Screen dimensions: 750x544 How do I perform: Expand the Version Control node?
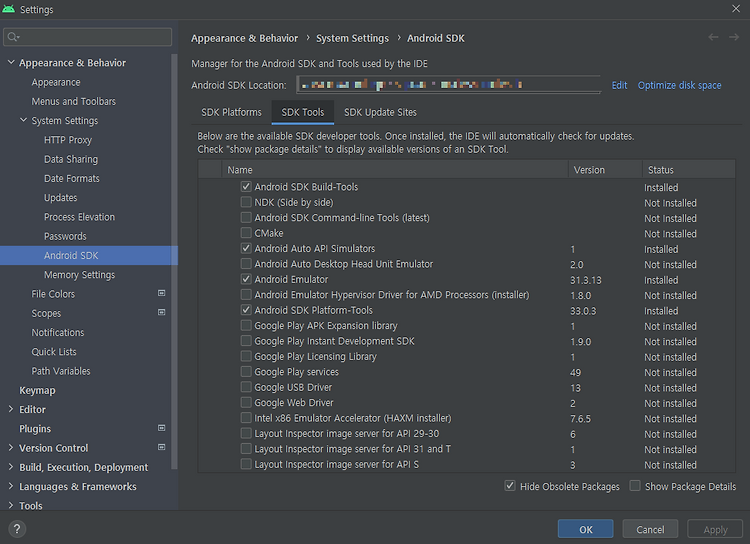click(11, 447)
